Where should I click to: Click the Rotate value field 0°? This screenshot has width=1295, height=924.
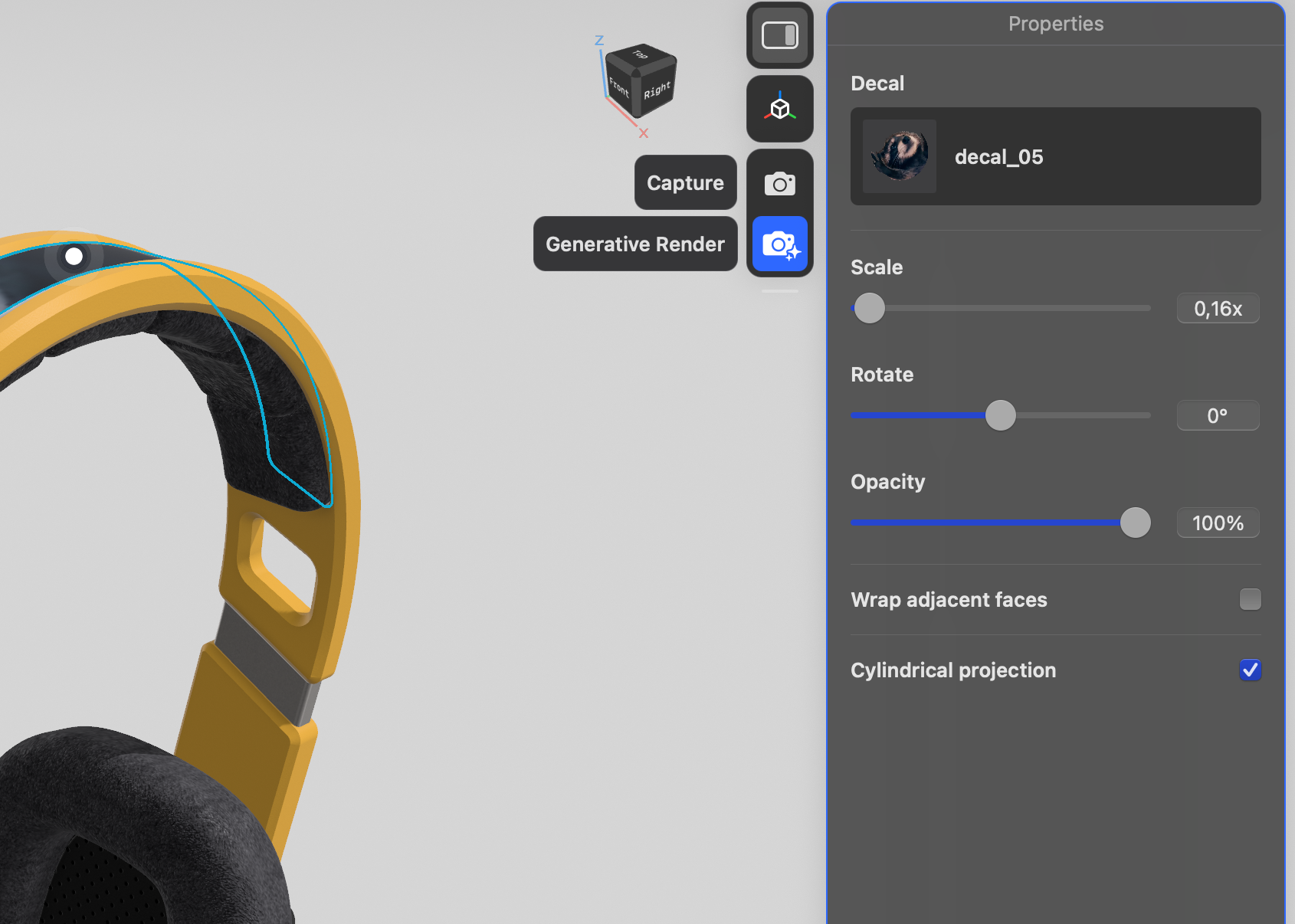tap(1218, 415)
